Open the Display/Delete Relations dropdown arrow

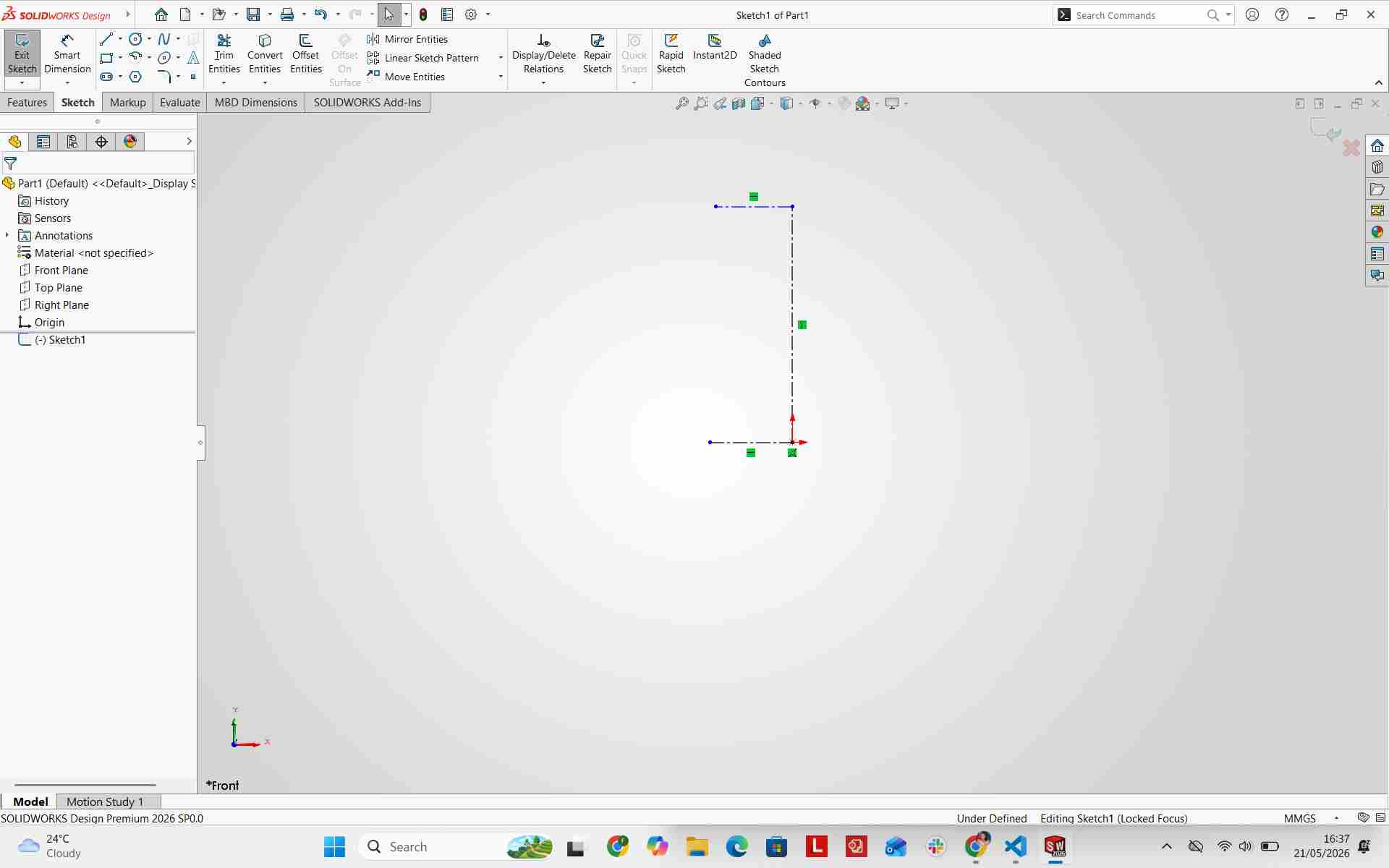(543, 83)
